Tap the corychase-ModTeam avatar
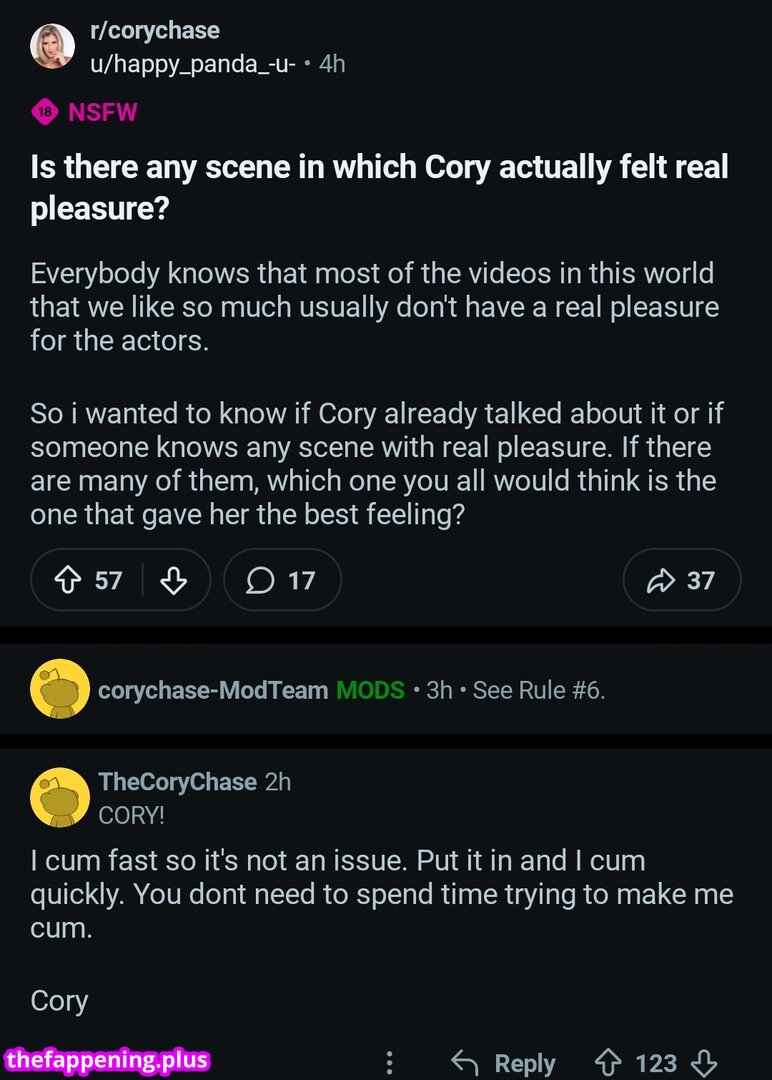Screen dimensions: 772x1080 (60, 689)
